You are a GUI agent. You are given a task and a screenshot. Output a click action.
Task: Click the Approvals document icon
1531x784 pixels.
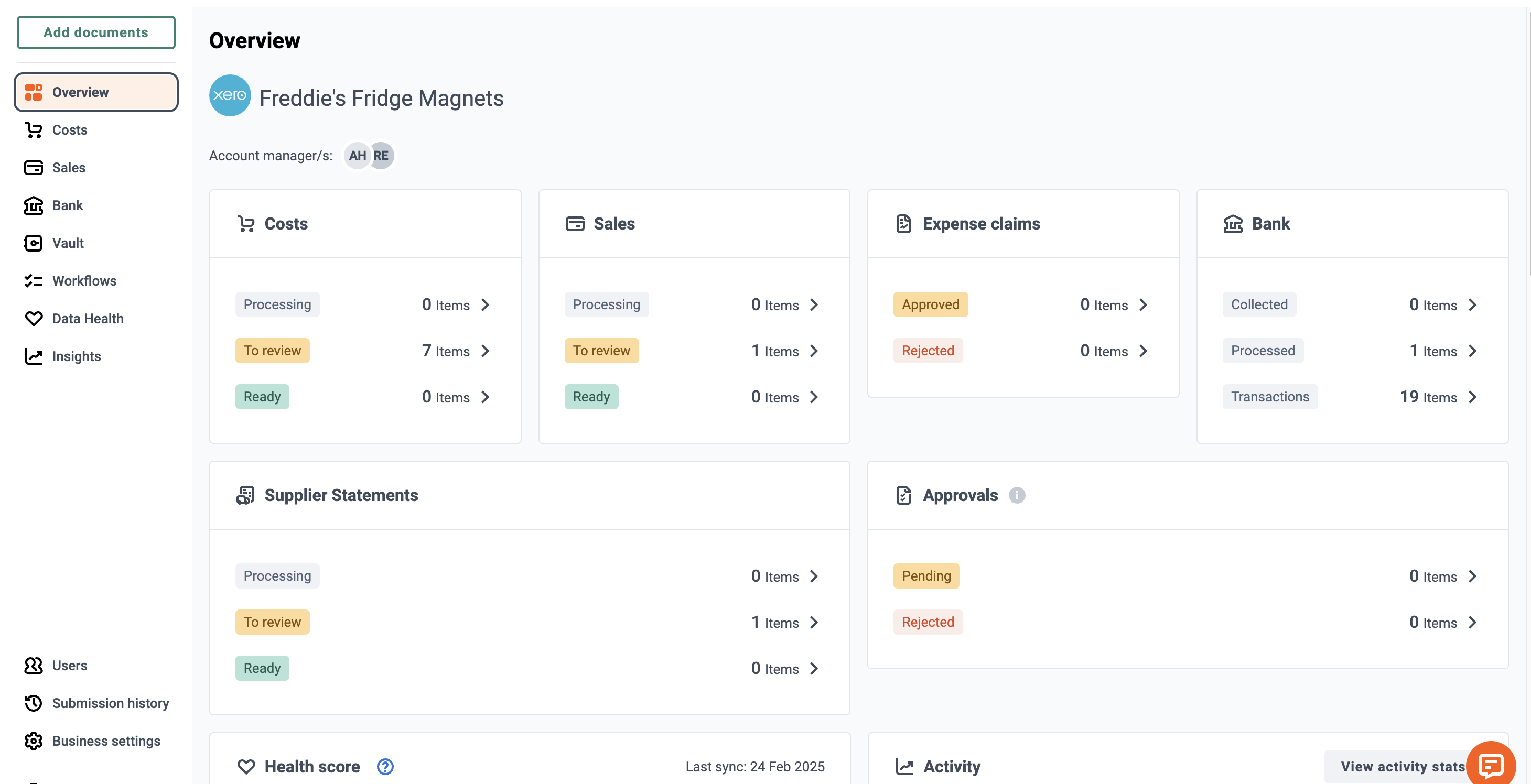(x=903, y=495)
